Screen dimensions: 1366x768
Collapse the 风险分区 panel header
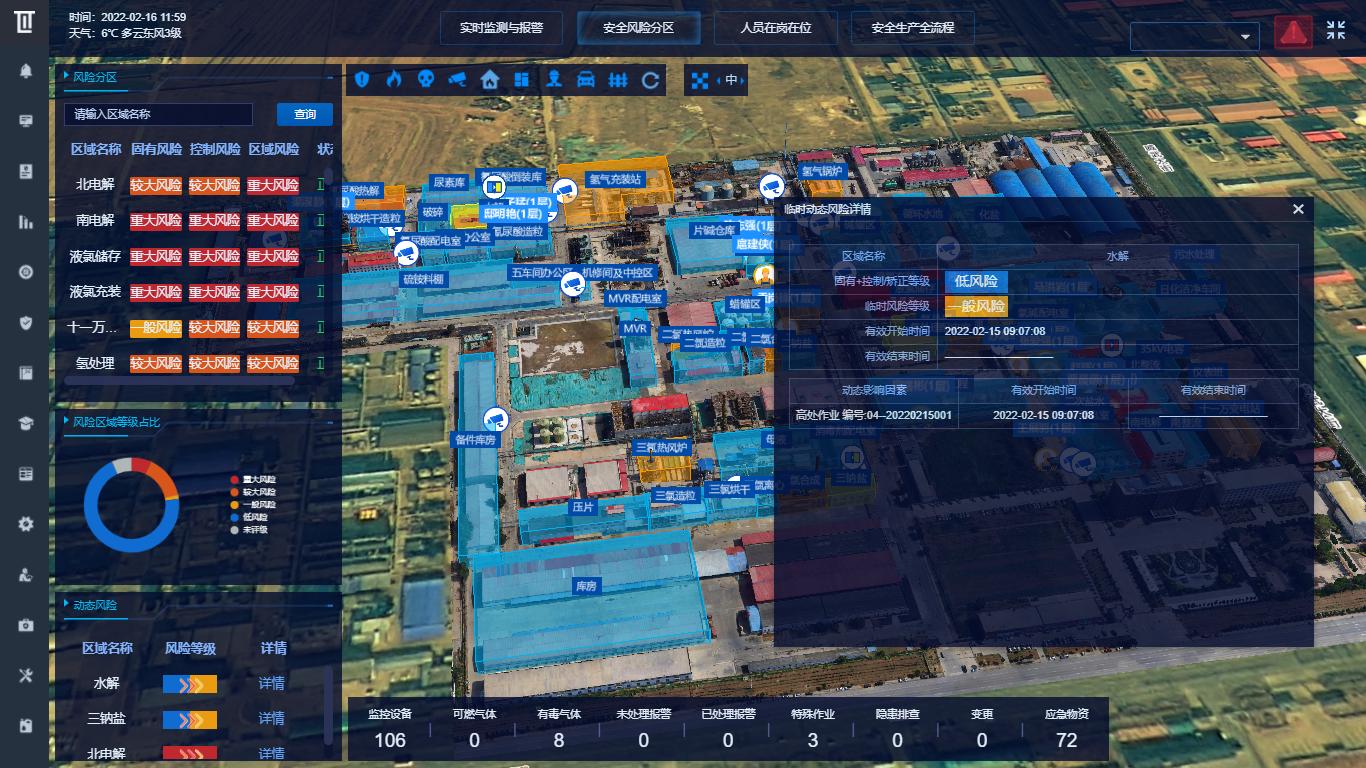point(331,76)
